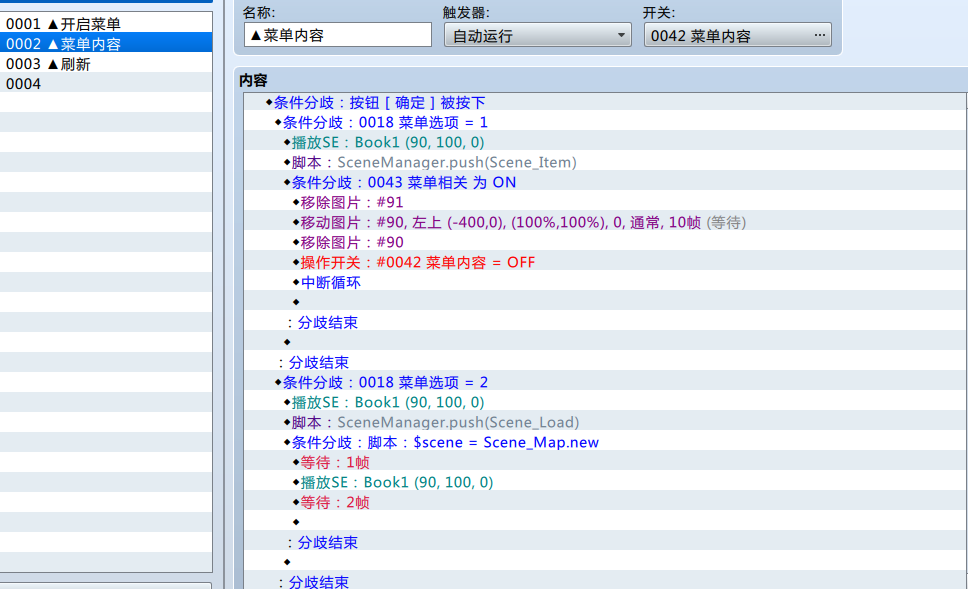The height and width of the screenshot is (589, 968).
Task: Select line 移除图片：#91
Action: (x=605, y=203)
